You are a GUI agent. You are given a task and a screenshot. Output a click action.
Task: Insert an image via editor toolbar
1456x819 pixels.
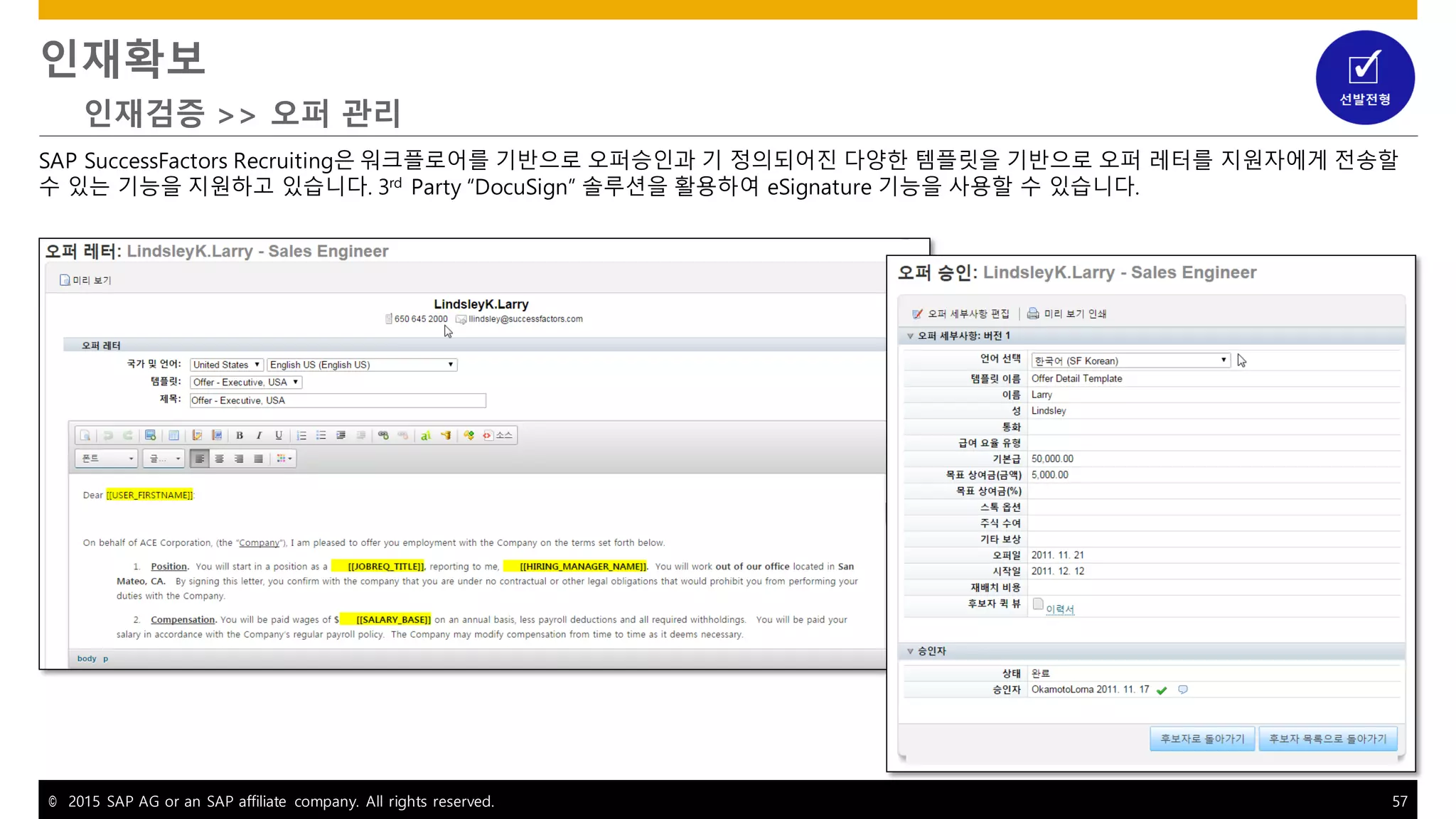pyautogui.click(x=150, y=436)
